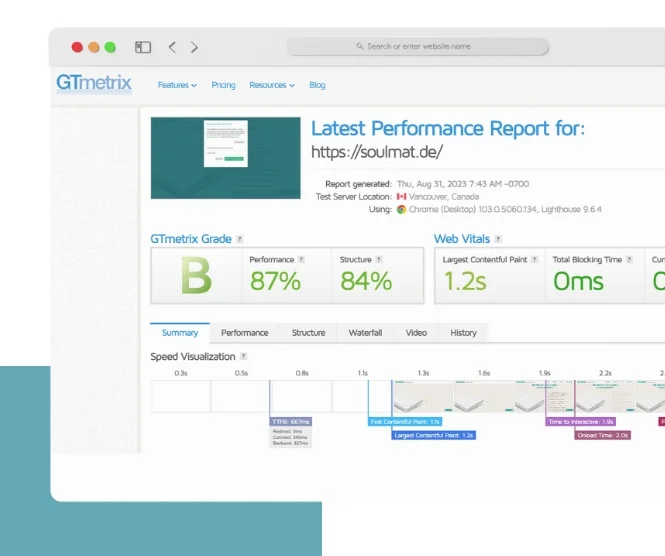Viewport: 665px width, 556px height.
Task: Click the GTmetrix logo
Action: tap(94, 83)
